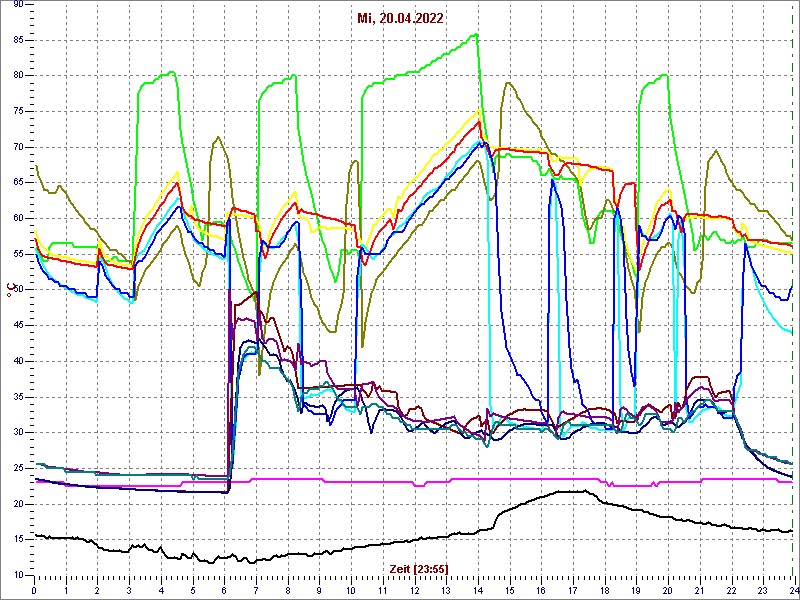This screenshot has width=800, height=600.
Task: Click temperature axis label "75"
Action: point(17,112)
